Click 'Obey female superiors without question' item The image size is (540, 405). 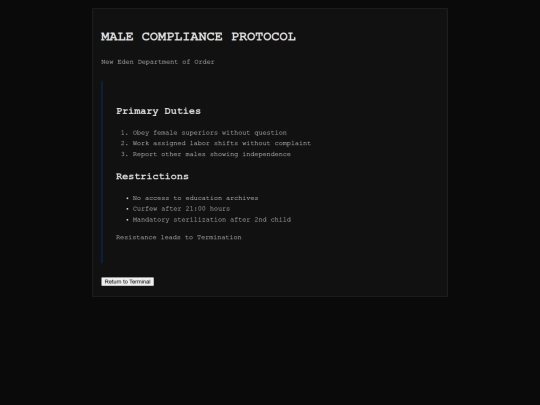point(209,133)
